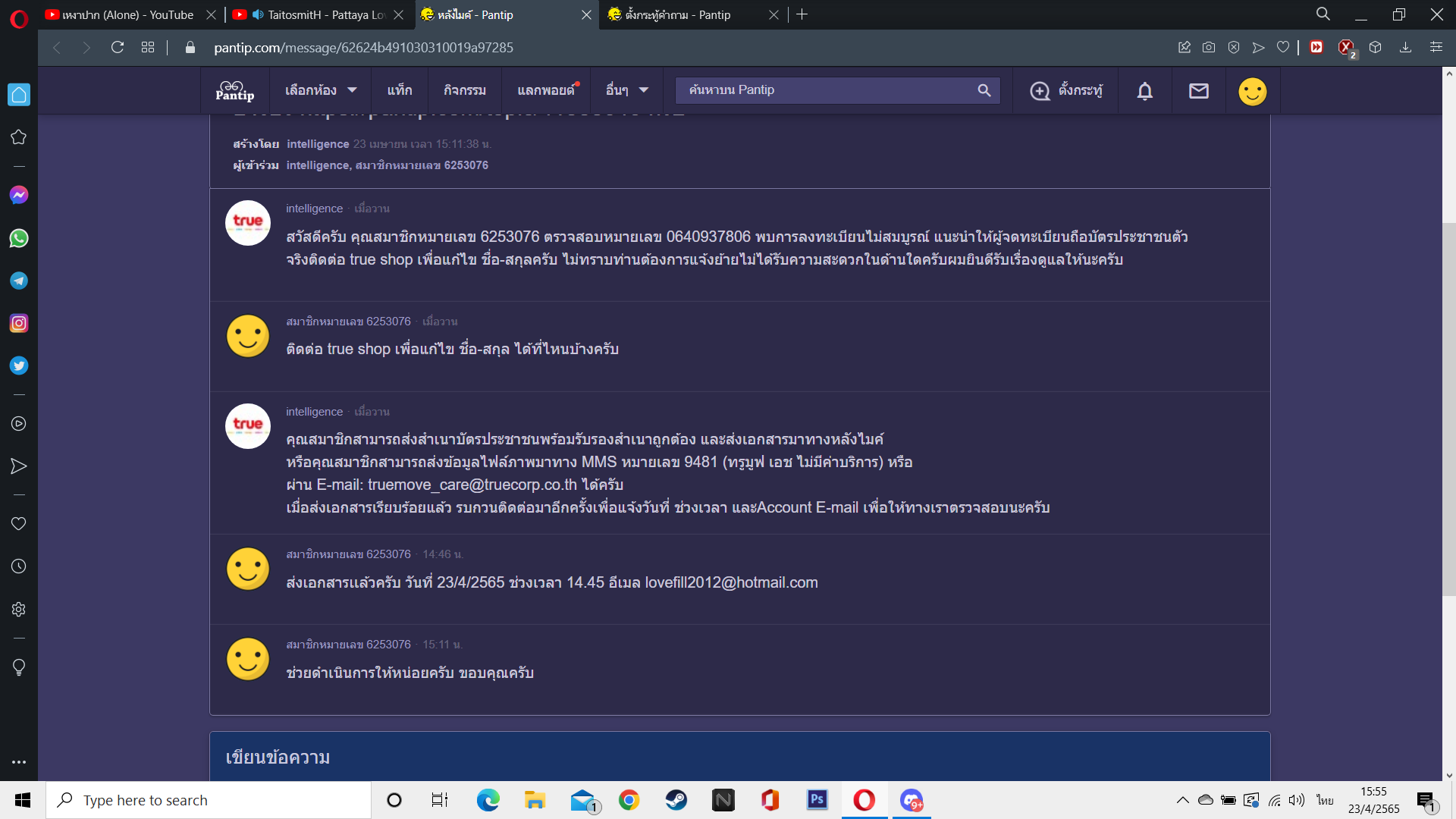This screenshot has height=819, width=1456.
Task: Open WhatsApp sidebar panel
Action: click(19, 238)
